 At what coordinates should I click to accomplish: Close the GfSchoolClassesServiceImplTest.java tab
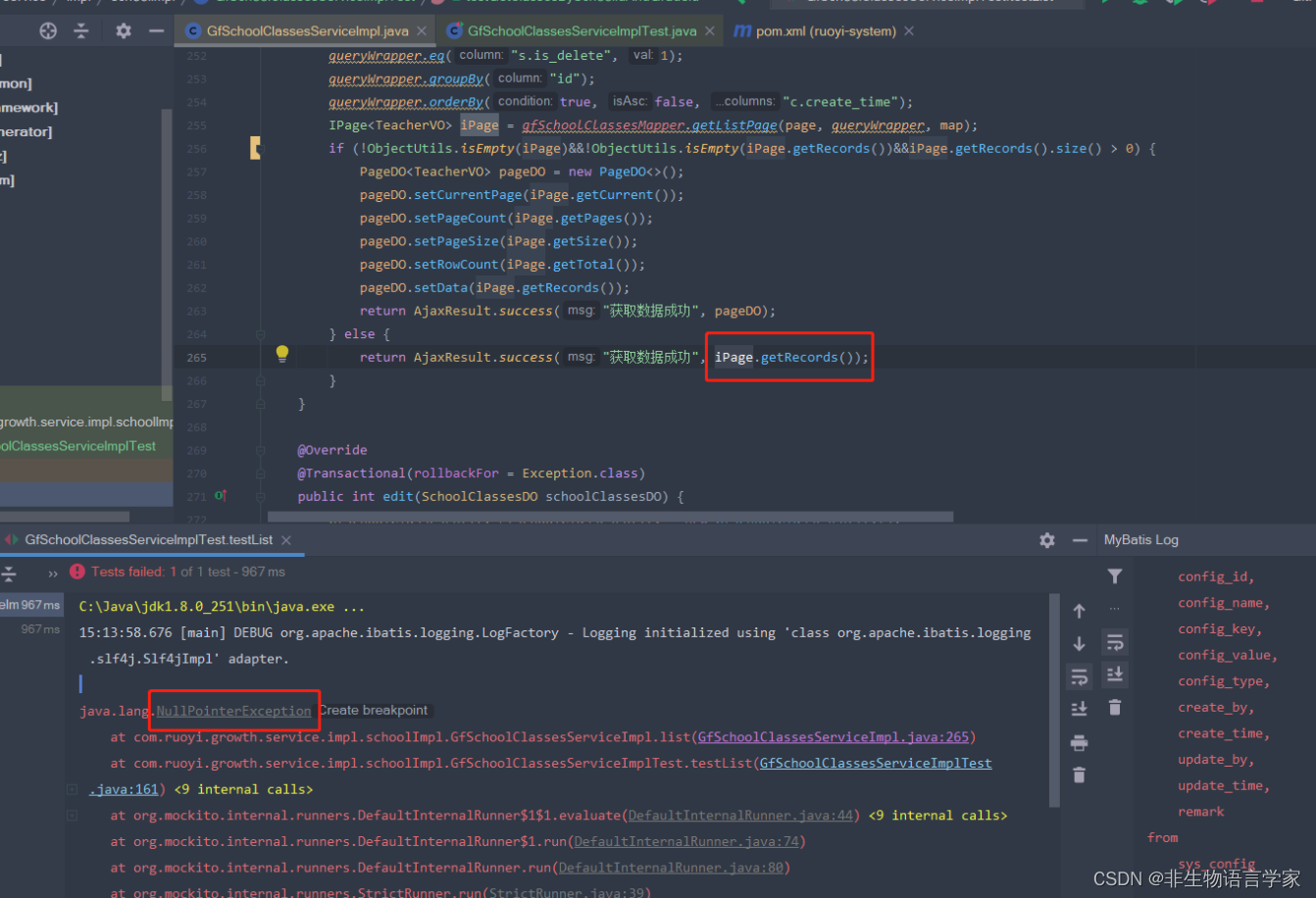[709, 31]
